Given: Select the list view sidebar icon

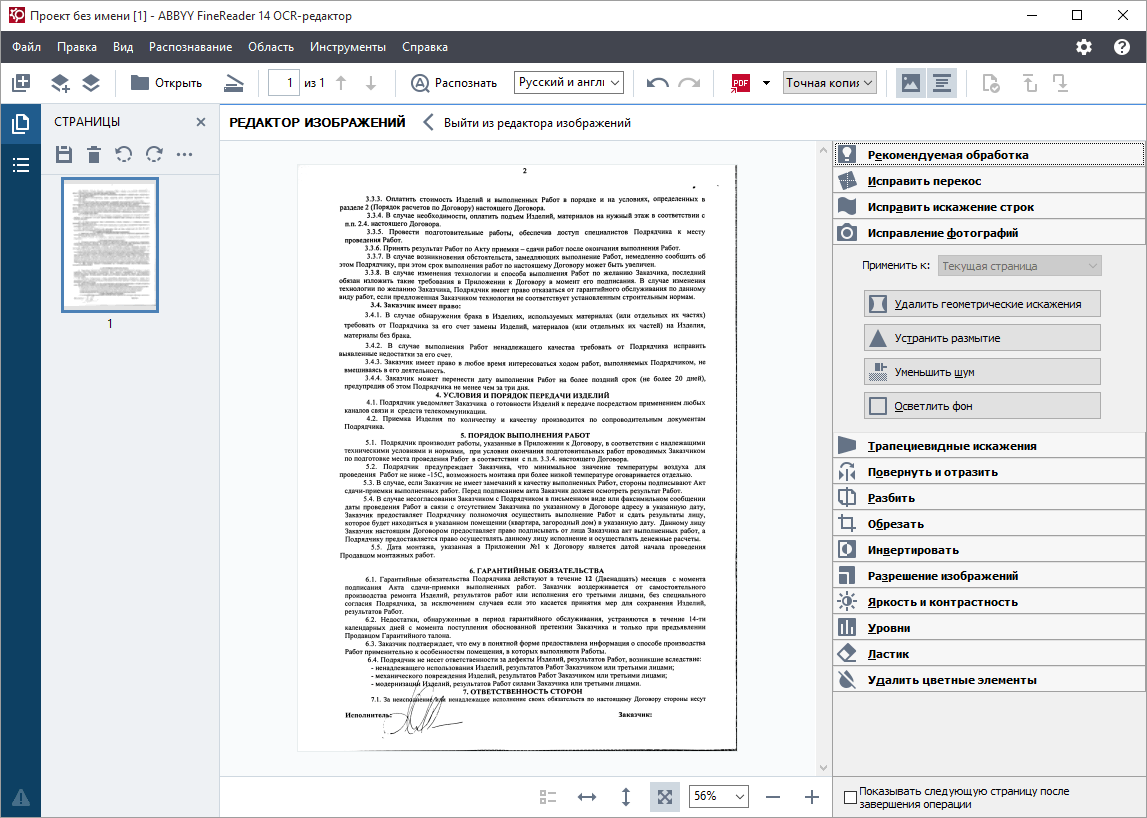Looking at the screenshot, I should point(20,165).
